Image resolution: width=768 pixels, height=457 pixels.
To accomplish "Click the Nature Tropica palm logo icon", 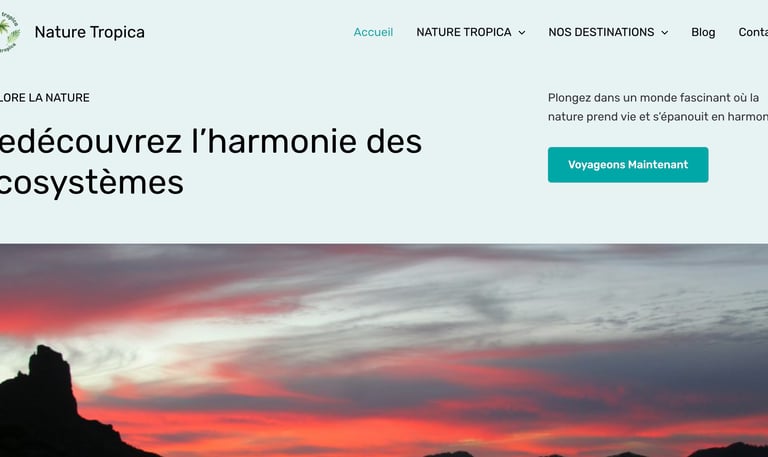I will (9, 32).
